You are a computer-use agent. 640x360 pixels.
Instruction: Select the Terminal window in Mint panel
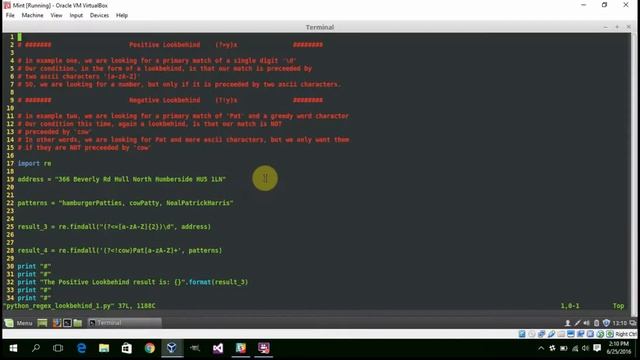[x=124, y=323]
